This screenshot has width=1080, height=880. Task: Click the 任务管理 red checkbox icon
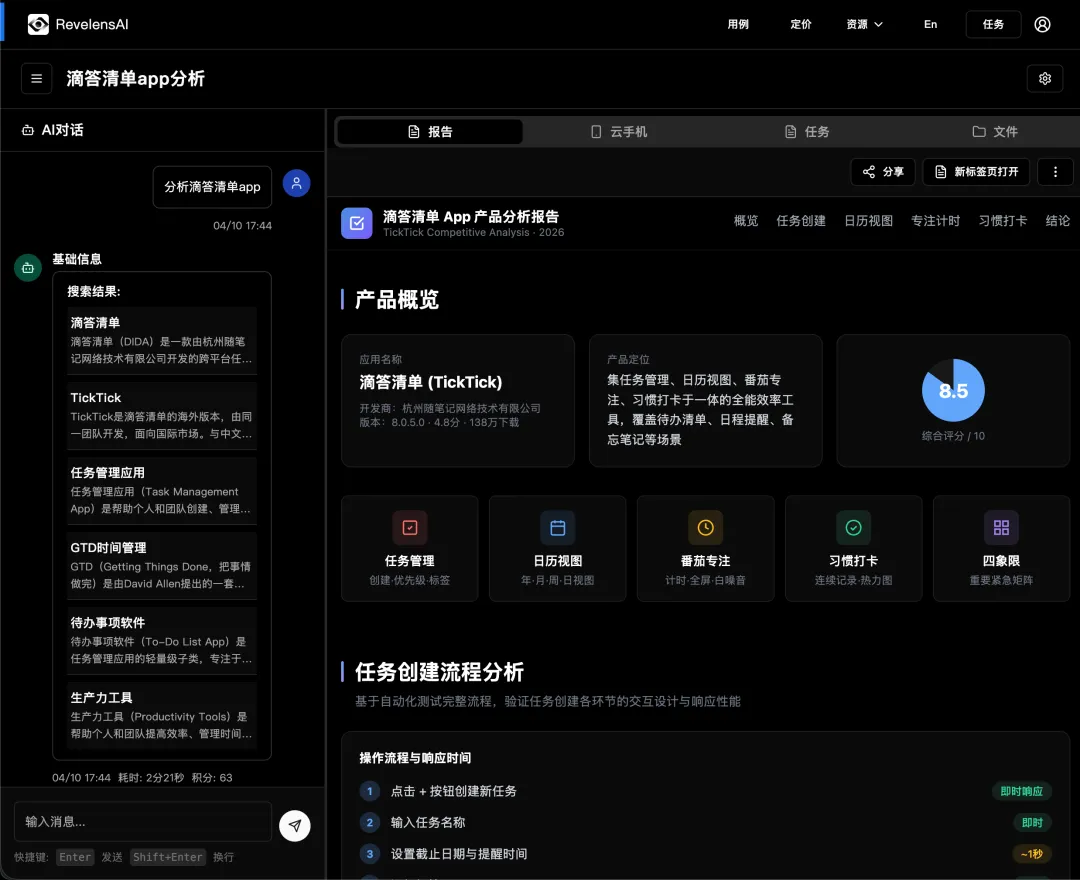410,527
